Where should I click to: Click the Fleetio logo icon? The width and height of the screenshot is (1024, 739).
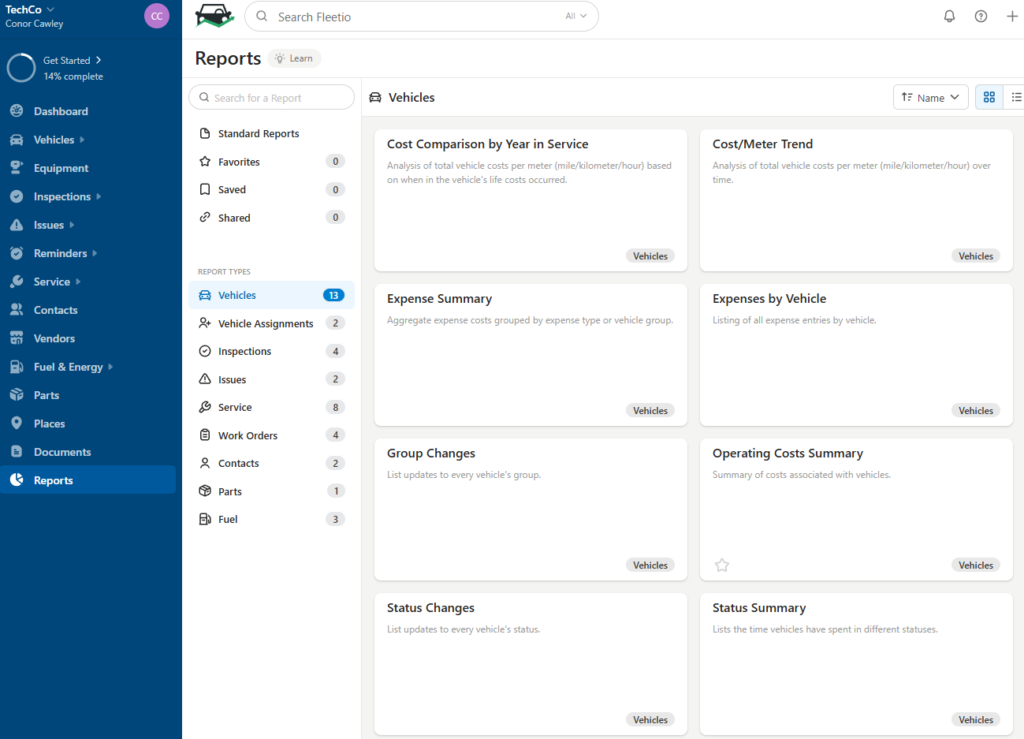(214, 16)
